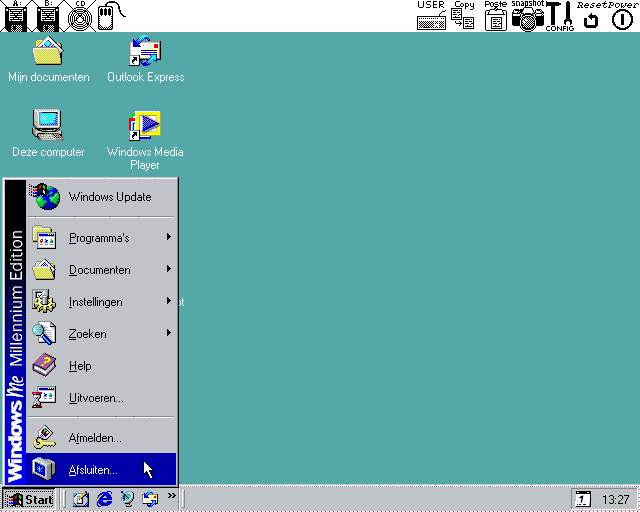This screenshot has width=640, height=512.
Task: Launch Outlook Express from quick launch bar
Action: [150, 499]
